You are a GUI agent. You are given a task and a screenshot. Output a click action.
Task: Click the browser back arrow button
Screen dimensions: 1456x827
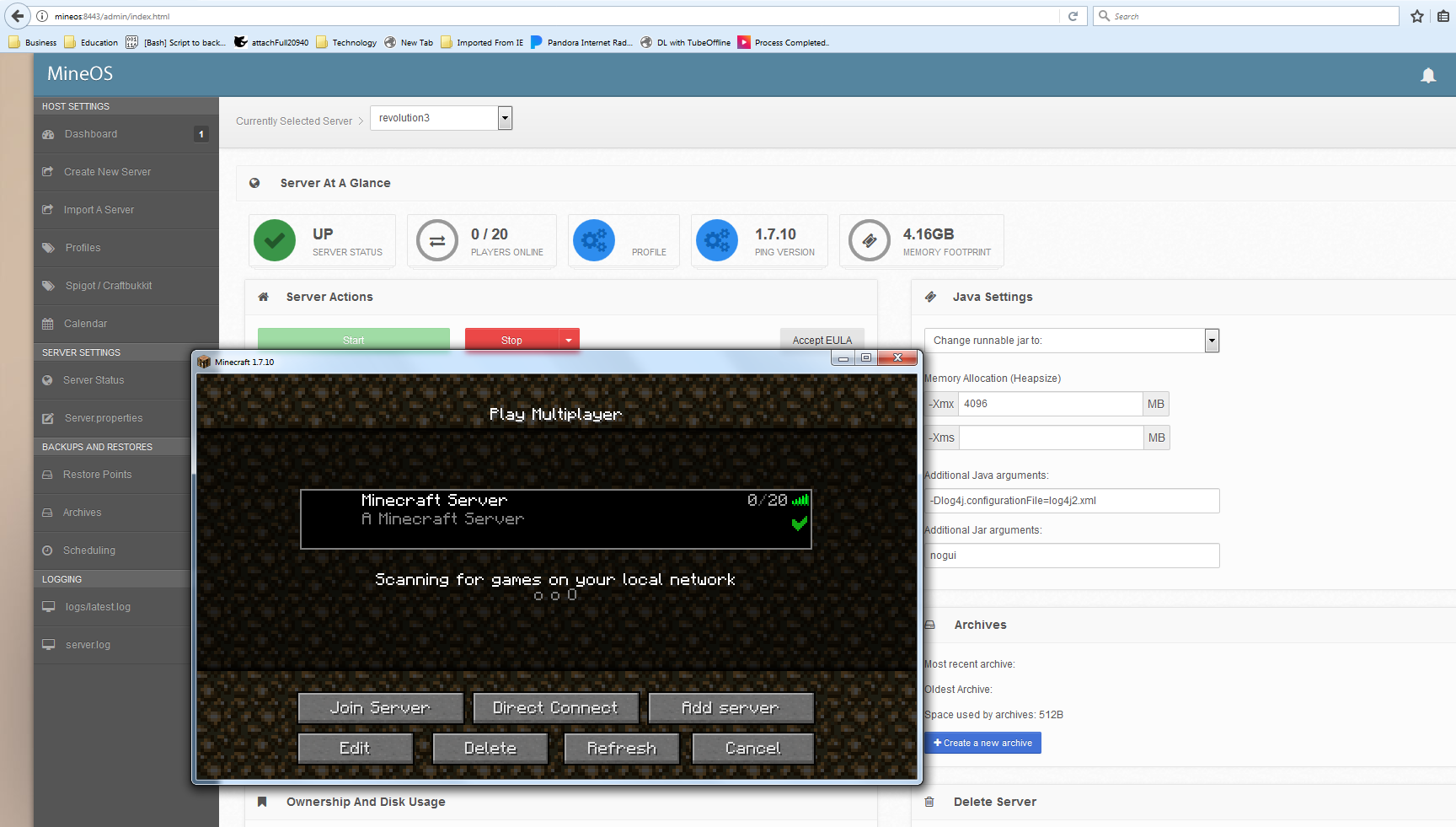(18, 16)
